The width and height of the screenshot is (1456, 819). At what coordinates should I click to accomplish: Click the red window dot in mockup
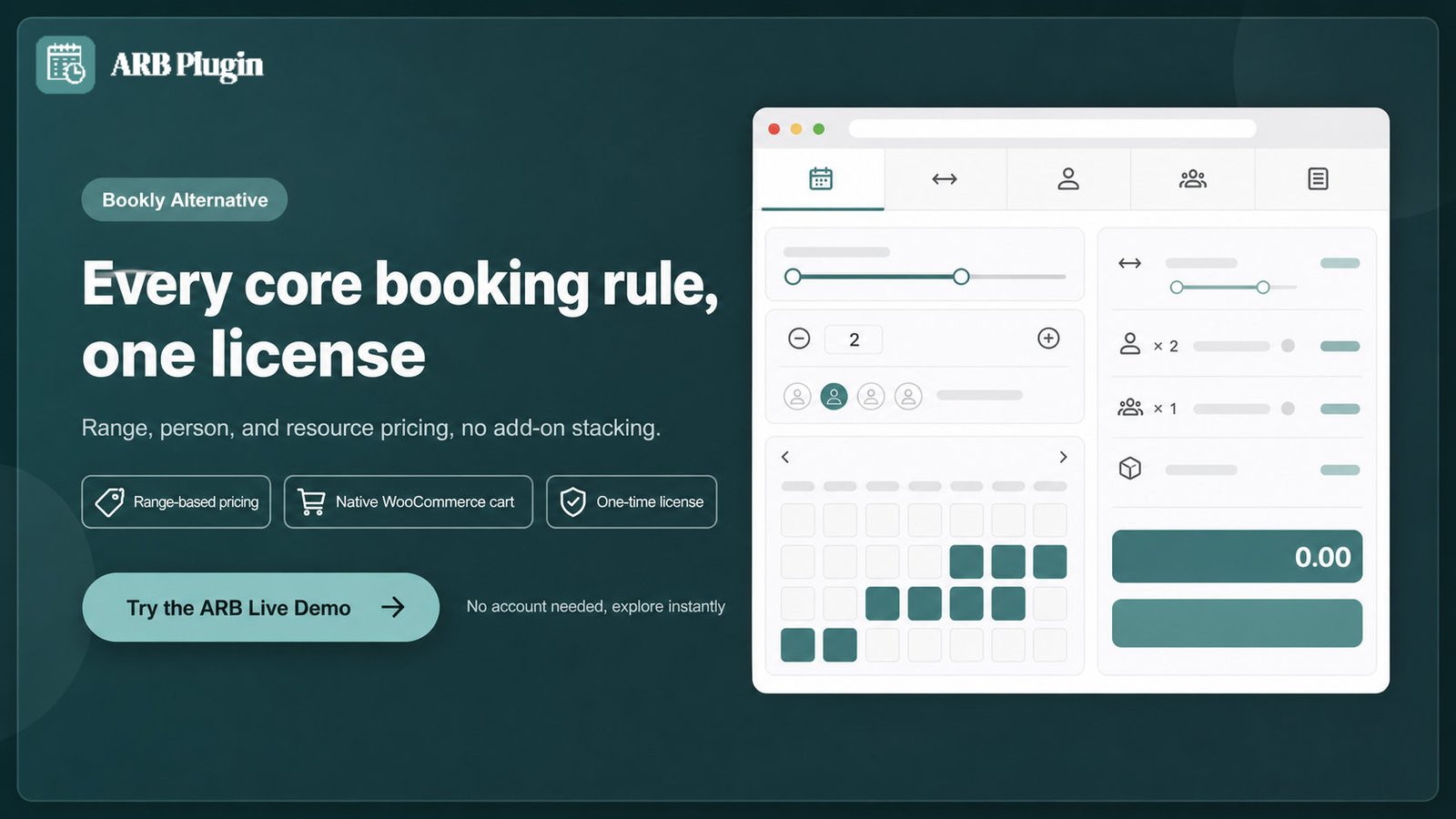point(774,129)
